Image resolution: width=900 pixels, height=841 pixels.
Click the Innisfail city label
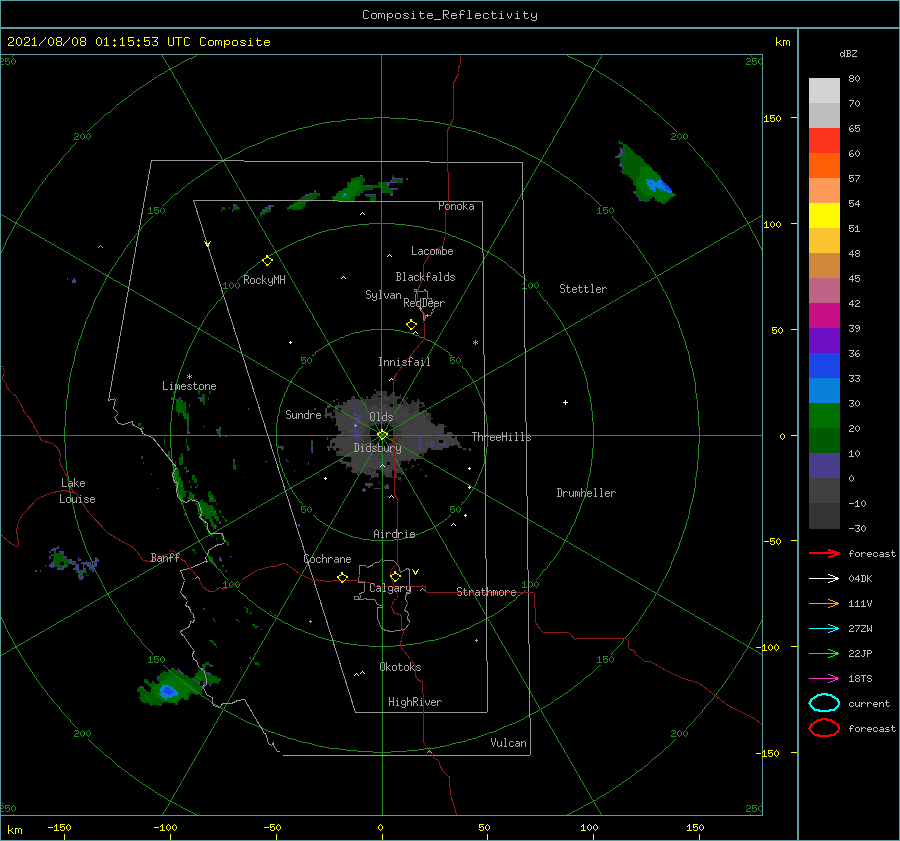point(404,362)
